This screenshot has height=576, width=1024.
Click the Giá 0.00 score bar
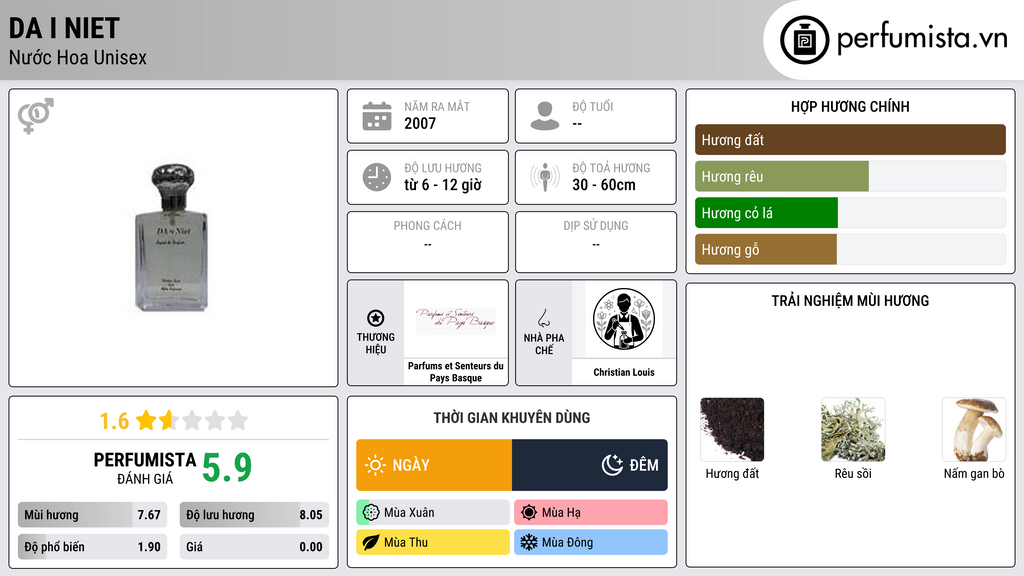[x=254, y=547]
